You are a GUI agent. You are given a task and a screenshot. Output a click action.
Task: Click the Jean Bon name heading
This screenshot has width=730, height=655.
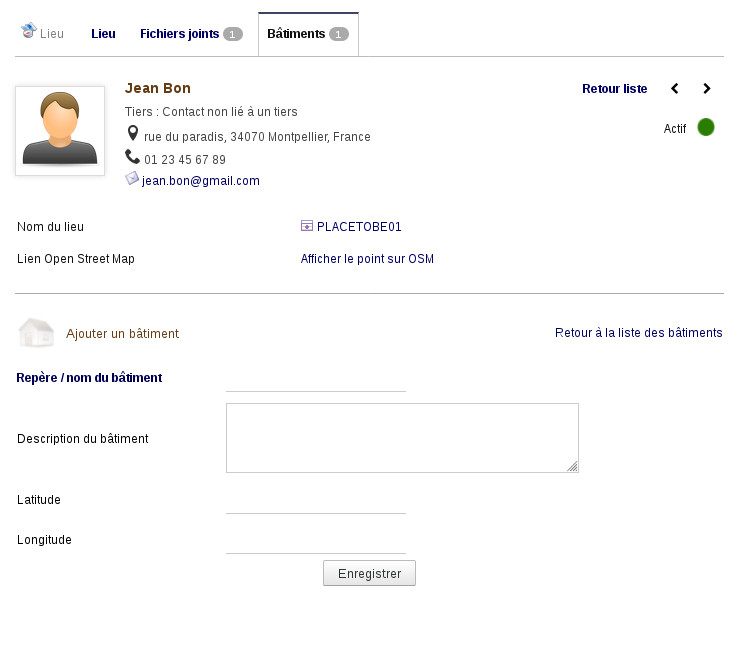click(158, 88)
